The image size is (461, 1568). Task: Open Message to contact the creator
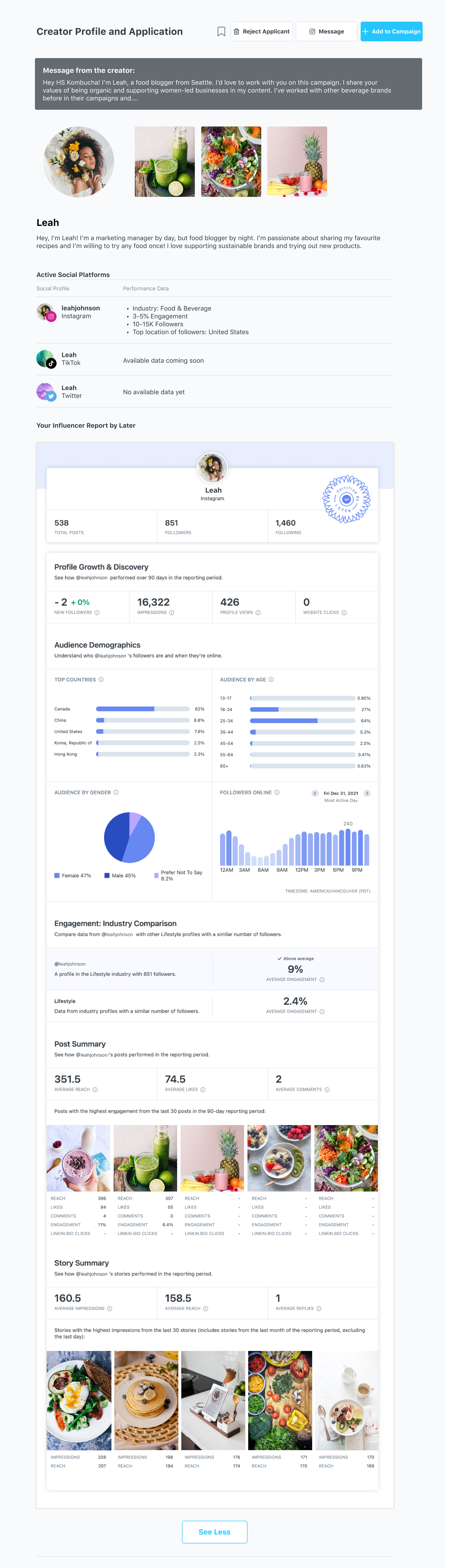pyautogui.click(x=327, y=32)
